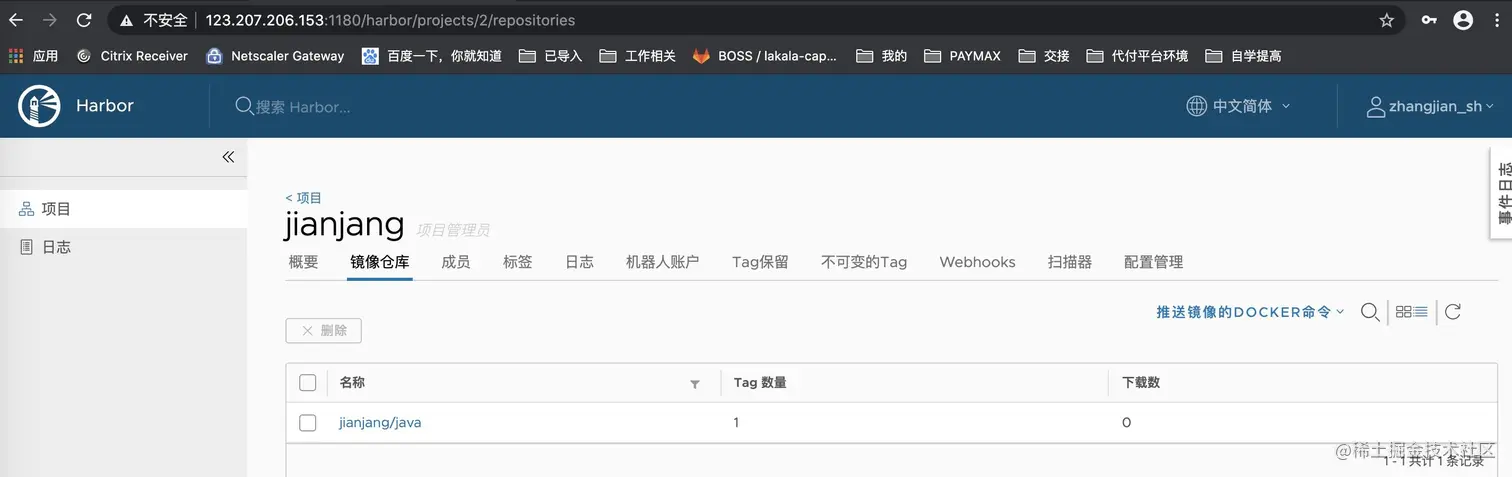Switch to the Webhooks tab

click(977, 262)
